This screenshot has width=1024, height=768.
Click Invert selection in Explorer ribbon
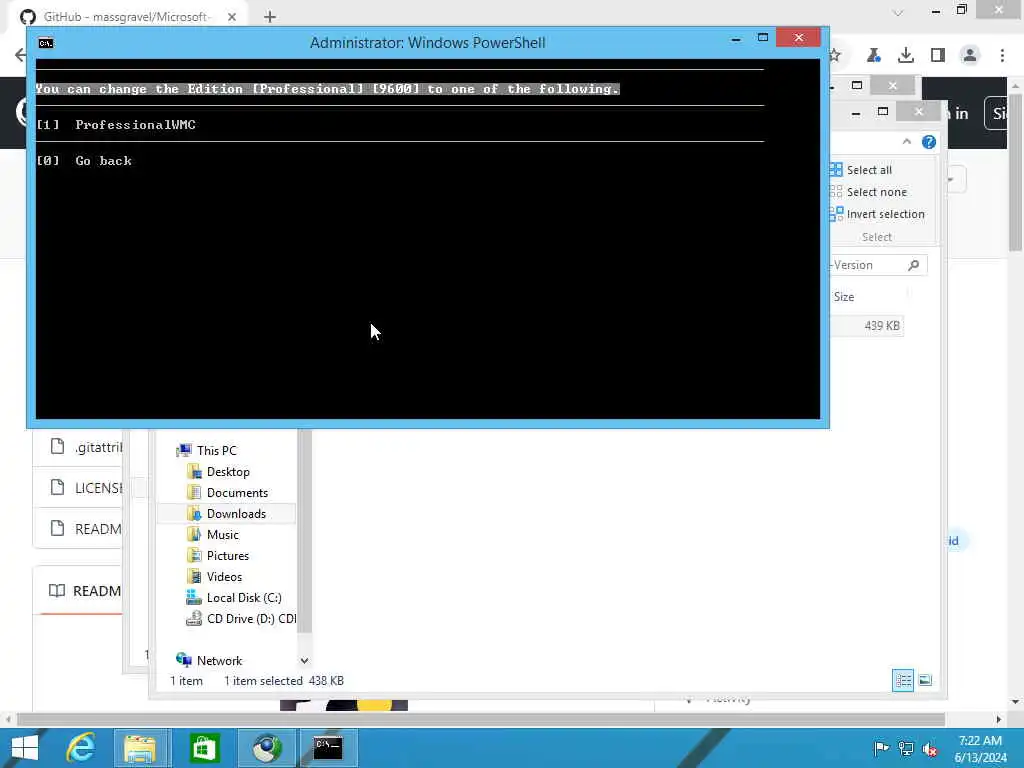(885, 214)
